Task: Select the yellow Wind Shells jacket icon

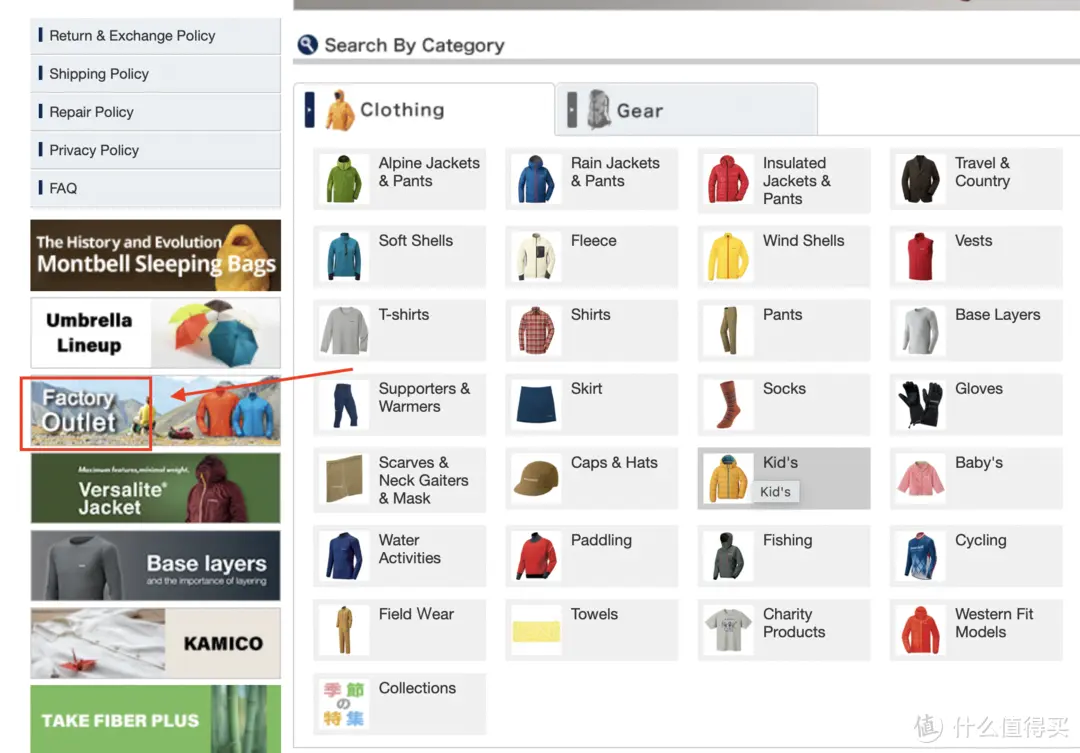Action: (x=728, y=257)
